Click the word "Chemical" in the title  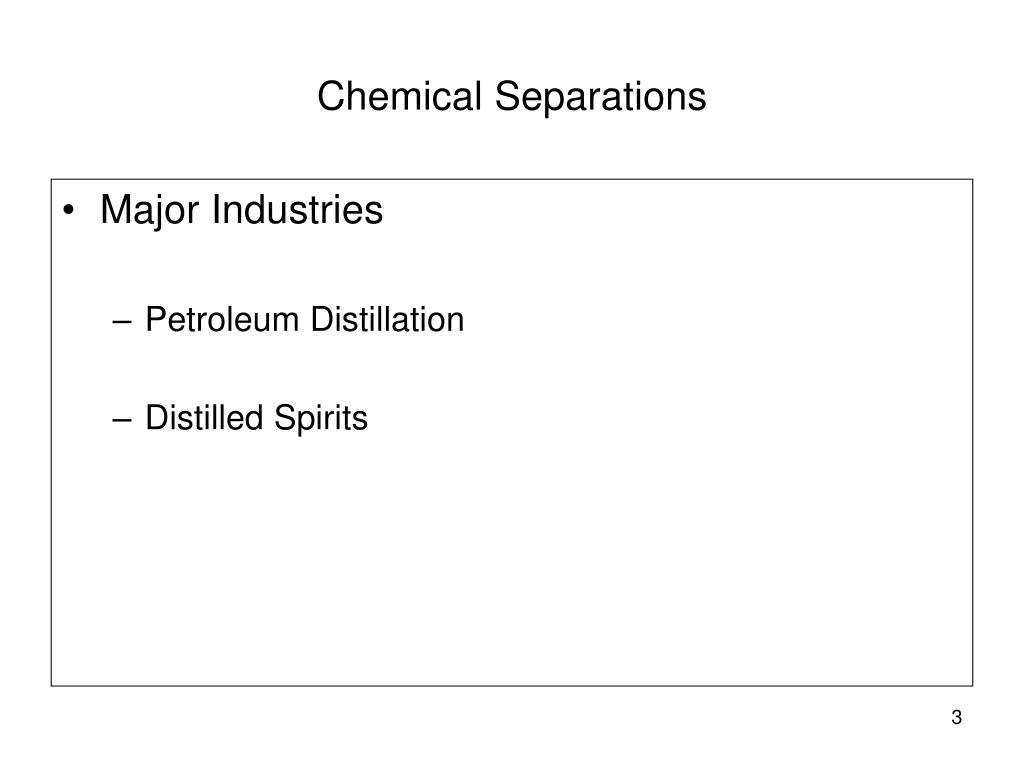pyautogui.click(x=399, y=96)
